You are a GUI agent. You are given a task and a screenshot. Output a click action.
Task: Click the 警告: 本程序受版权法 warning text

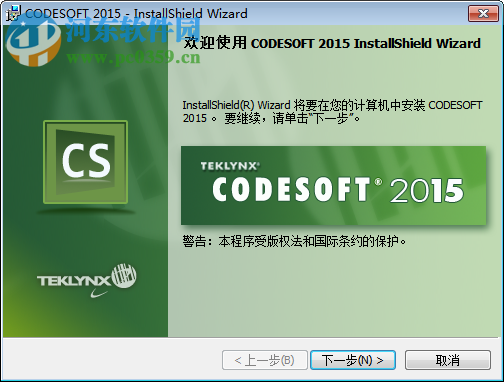pos(294,241)
